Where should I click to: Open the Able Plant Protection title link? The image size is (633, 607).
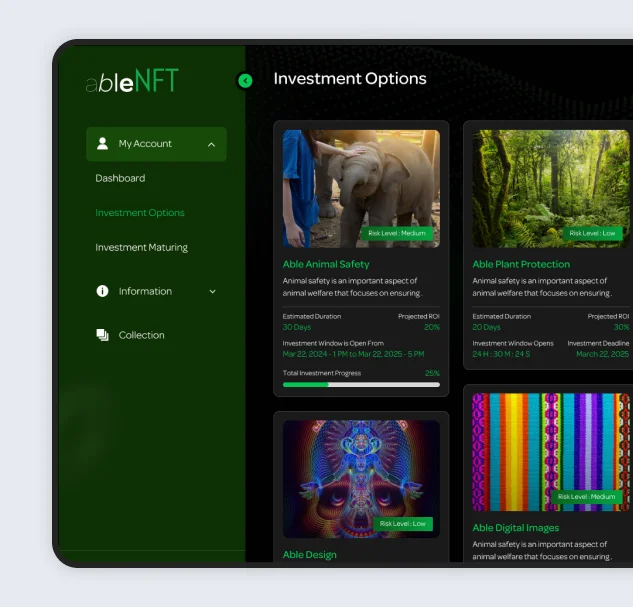click(x=521, y=264)
